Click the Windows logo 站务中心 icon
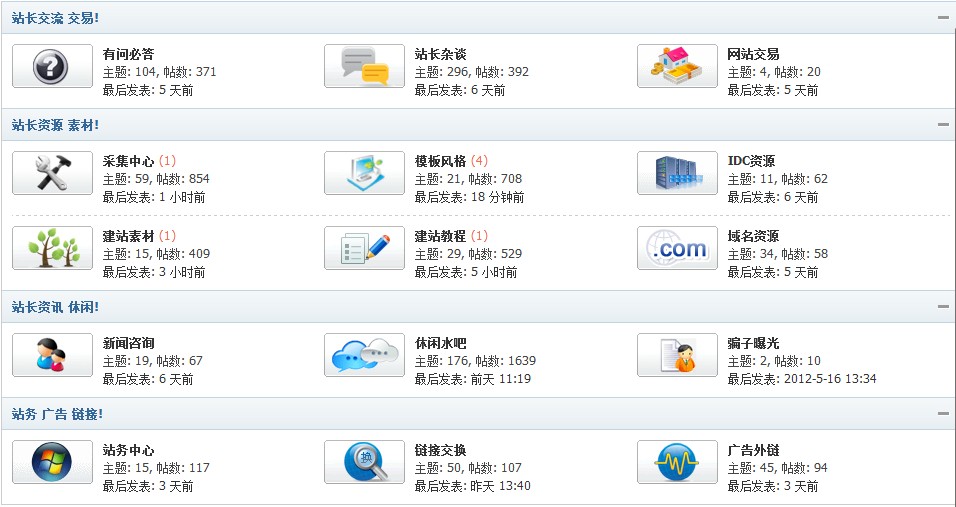The width and height of the screenshot is (956, 507). tap(52, 463)
